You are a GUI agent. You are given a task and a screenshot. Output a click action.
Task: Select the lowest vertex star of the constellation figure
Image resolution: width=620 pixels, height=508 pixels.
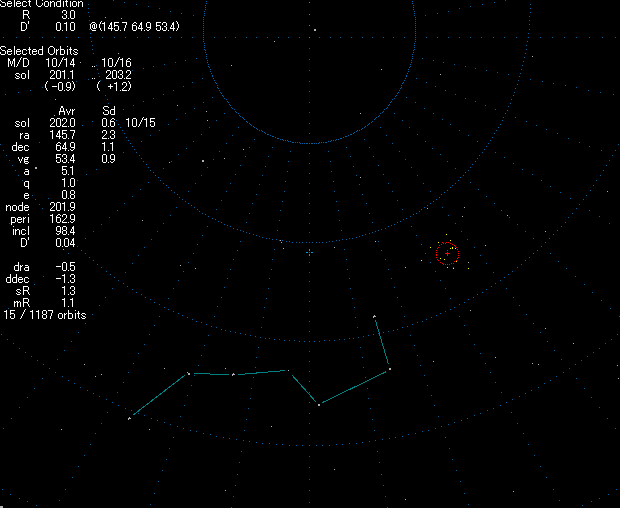pos(318,404)
